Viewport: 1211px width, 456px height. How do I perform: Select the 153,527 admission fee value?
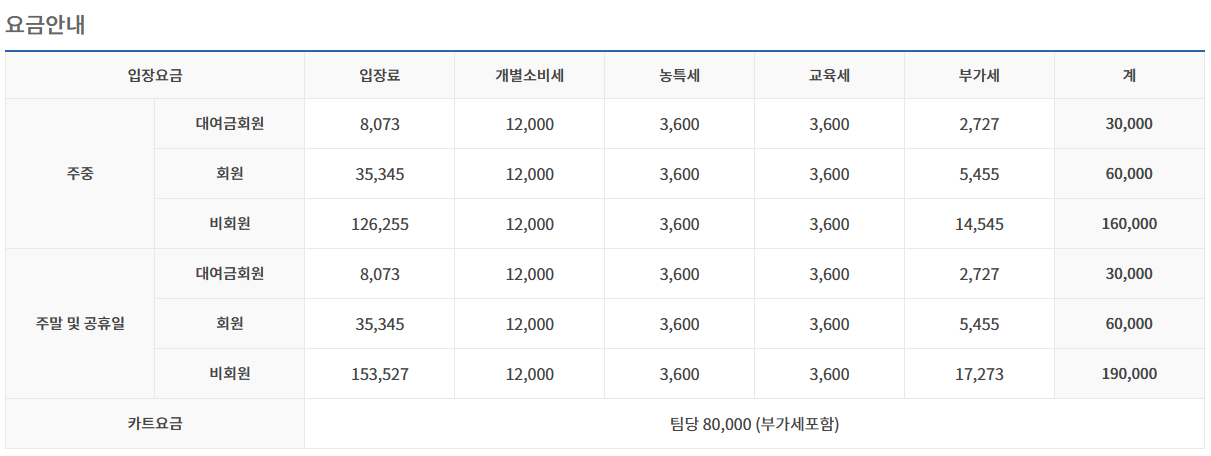pos(379,374)
